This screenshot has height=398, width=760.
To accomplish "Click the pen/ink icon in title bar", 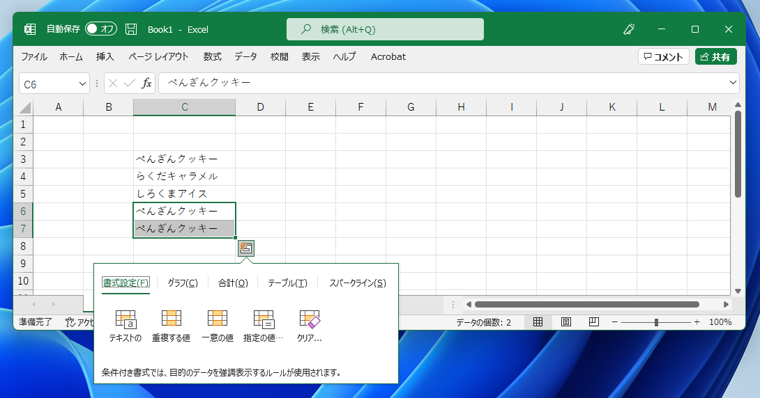I will click(629, 30).
